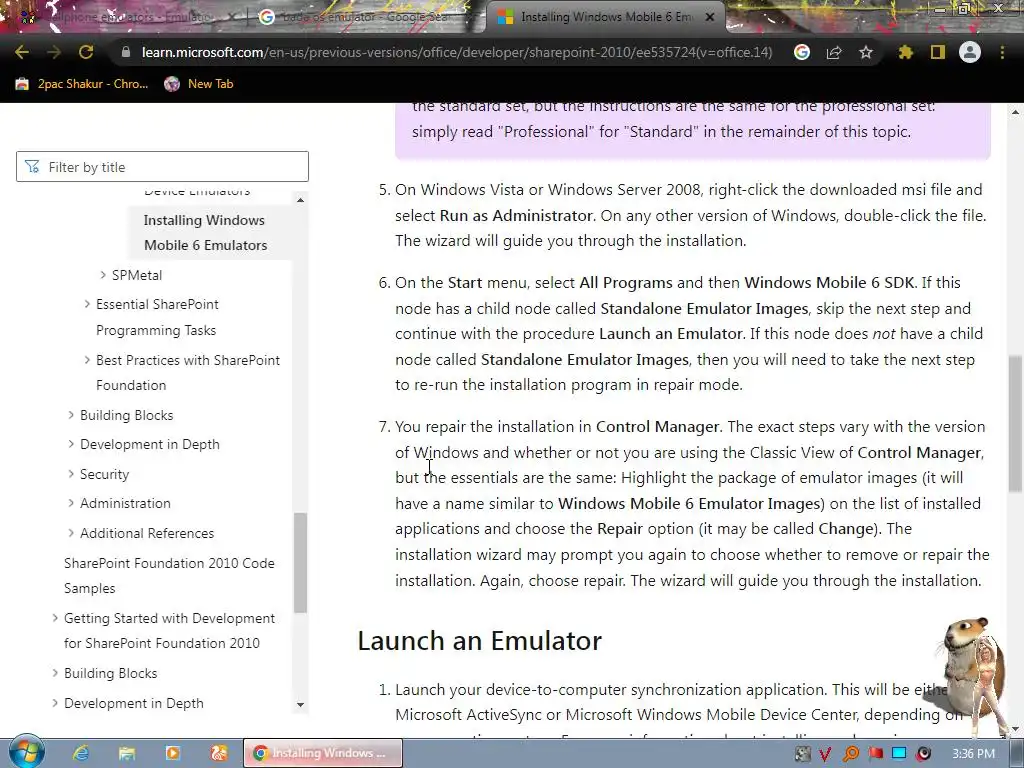This screenshot has width=1024, height=768.
Task: Open the Extensions puzzle icon
Action: pos(906,52)
